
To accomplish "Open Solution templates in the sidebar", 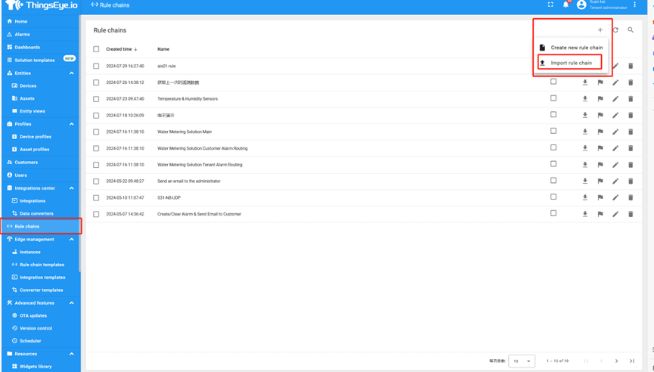I will click(x=40, y=60).
